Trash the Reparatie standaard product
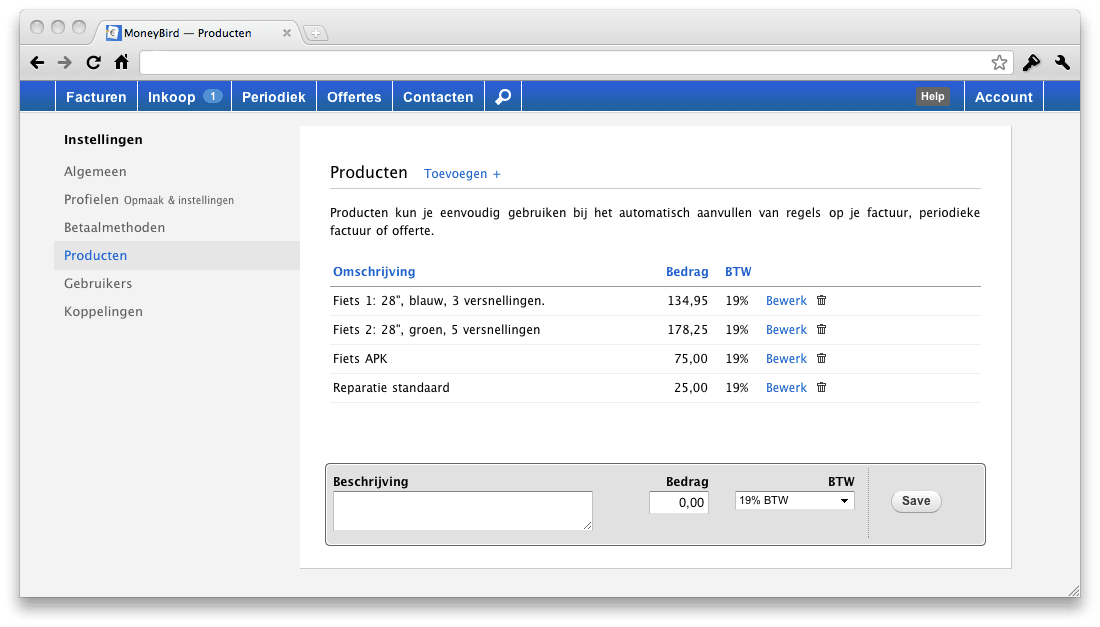 point(822,387)
